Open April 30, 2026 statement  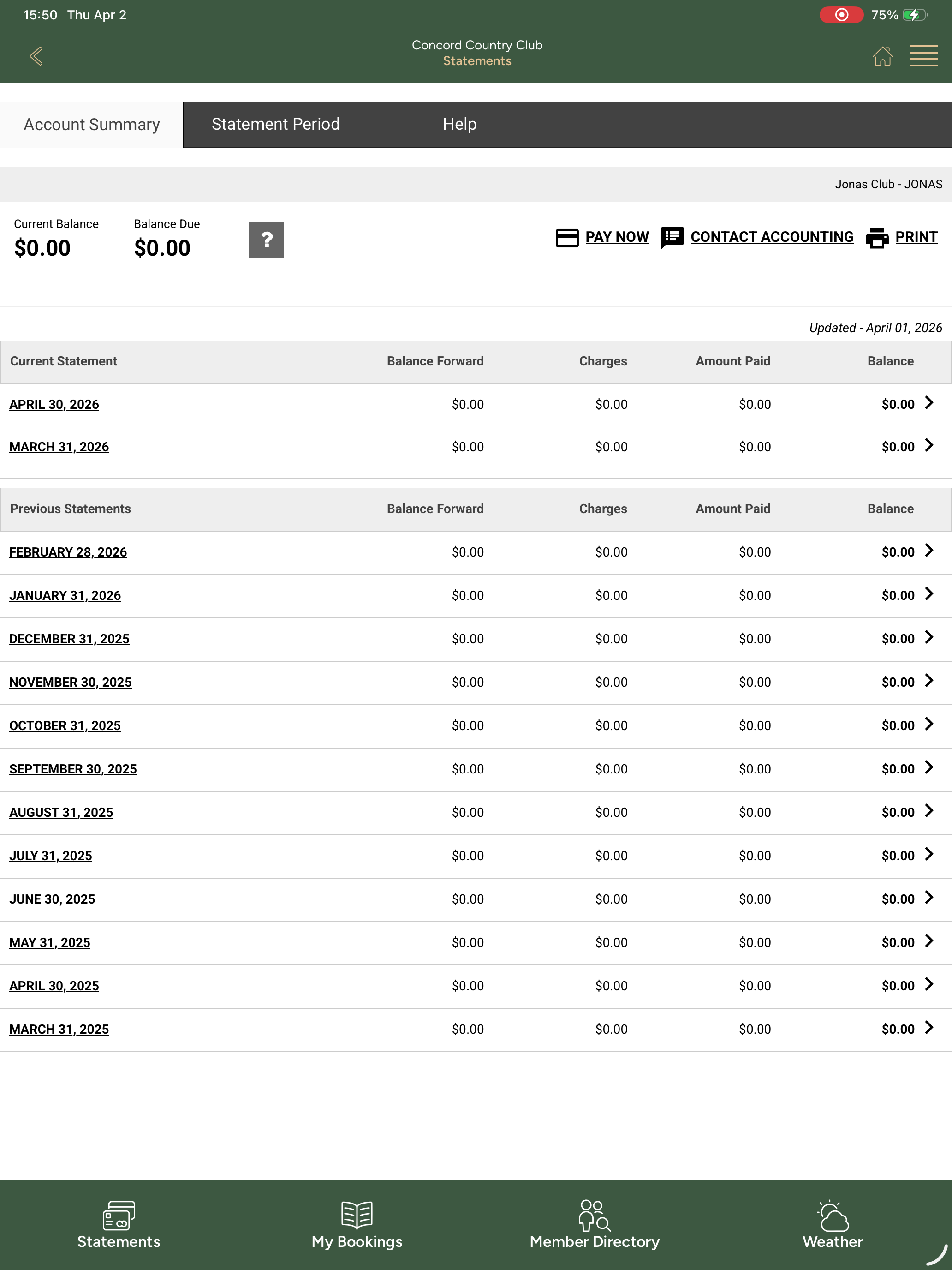pyautogui.click(x=54, y=404)
